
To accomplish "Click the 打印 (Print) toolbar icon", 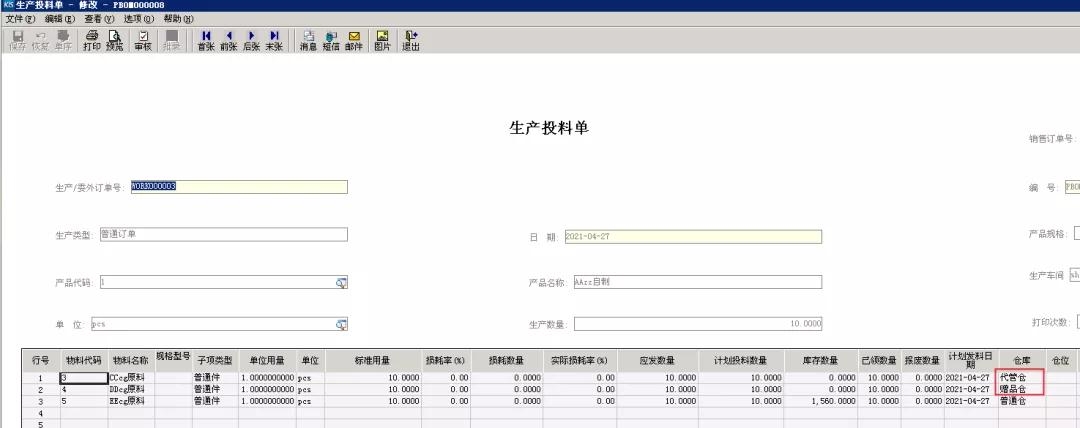I will 92,40.
